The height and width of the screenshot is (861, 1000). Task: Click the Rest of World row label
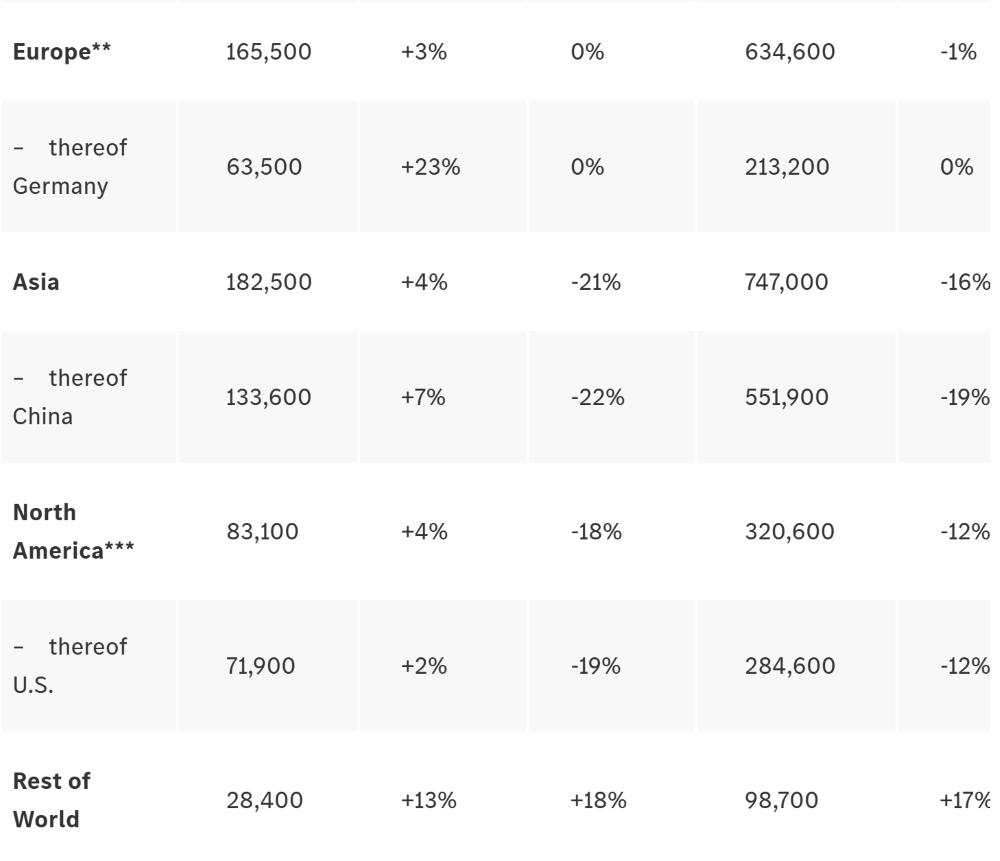click(51, 800)
